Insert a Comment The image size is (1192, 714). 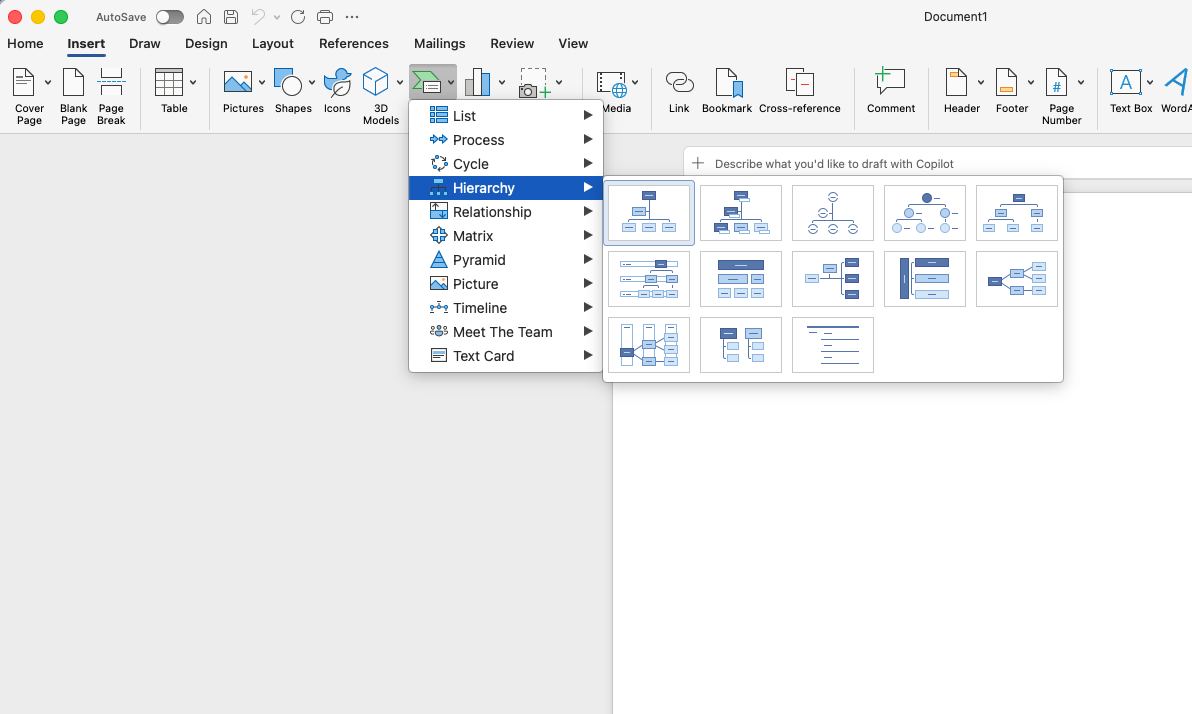[891, 91]
